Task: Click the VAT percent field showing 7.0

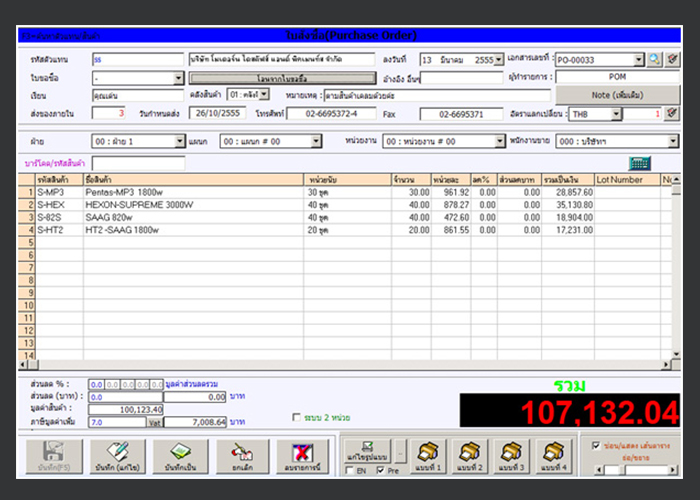Action: [x=117, y=422]
